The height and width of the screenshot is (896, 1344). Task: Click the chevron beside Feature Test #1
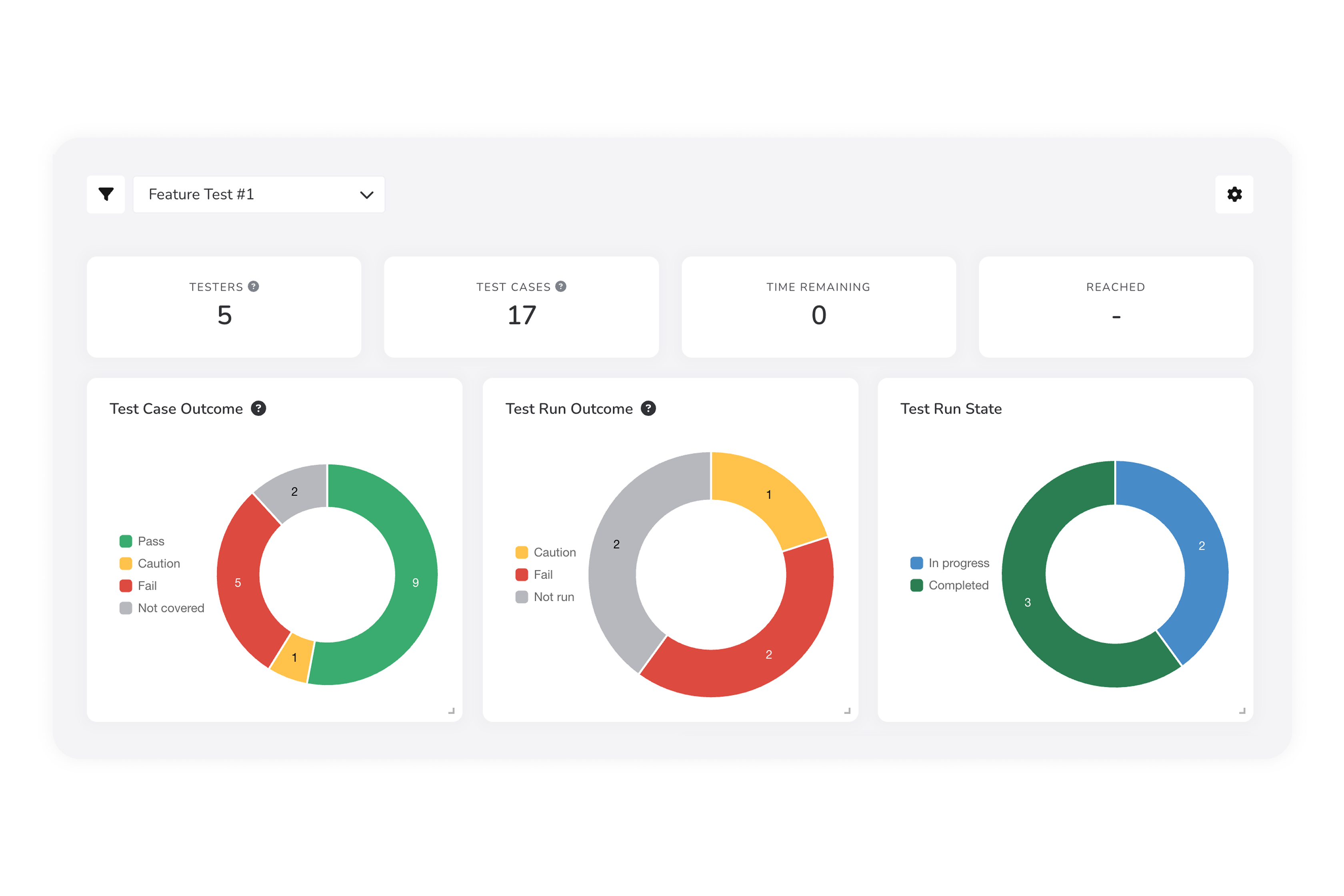coord(368,194)
